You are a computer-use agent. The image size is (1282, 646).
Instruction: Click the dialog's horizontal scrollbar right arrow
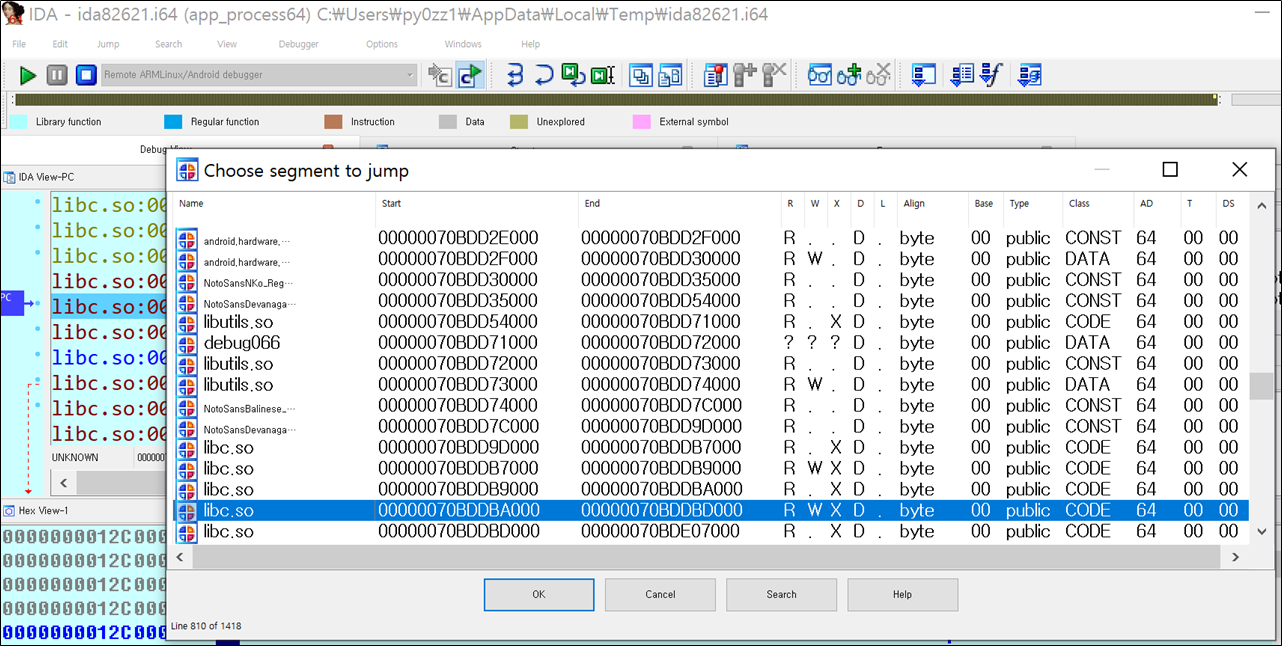point(1237,556)
